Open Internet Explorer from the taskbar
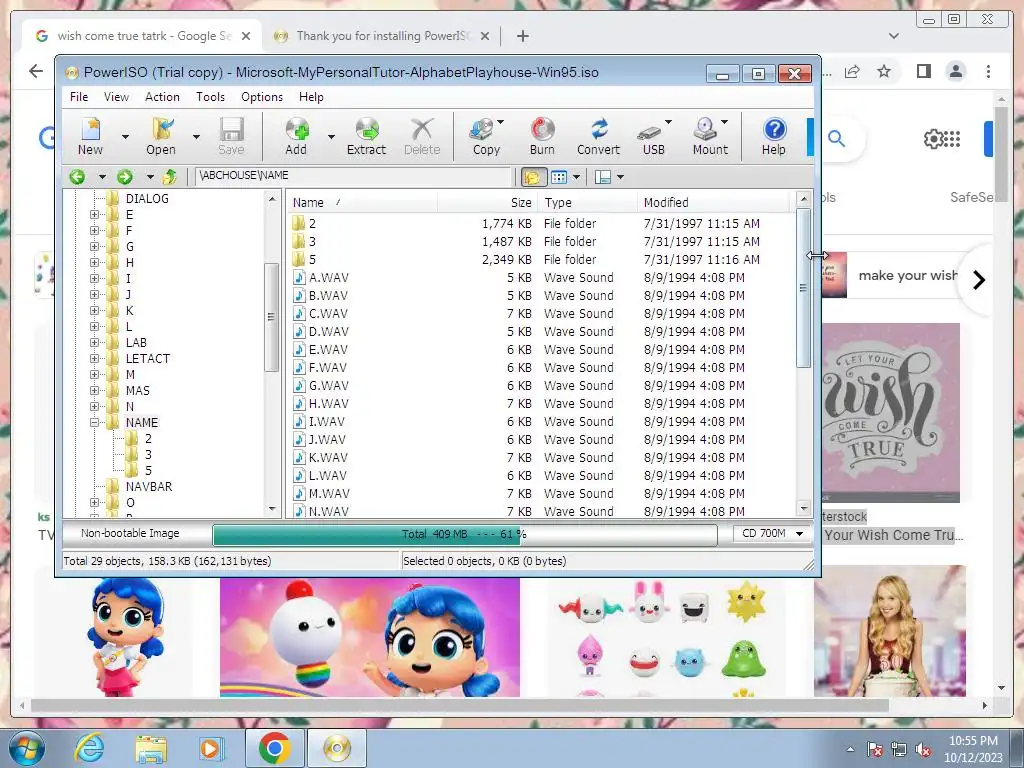The height and width of the screenshot is (768, 1024). (x=89, y=748)
